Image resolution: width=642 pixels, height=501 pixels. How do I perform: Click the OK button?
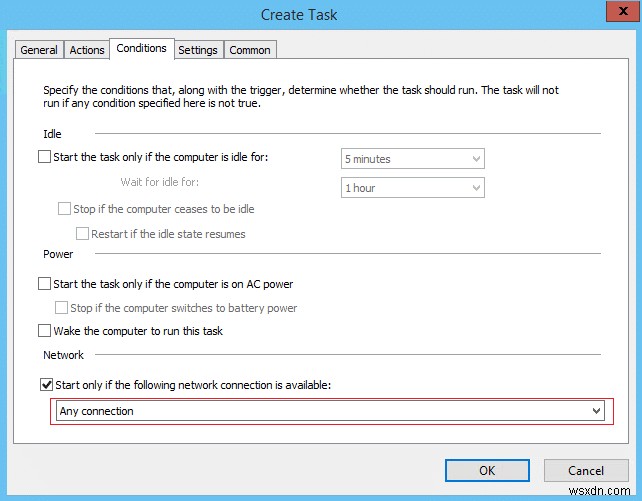click(487, 471)
